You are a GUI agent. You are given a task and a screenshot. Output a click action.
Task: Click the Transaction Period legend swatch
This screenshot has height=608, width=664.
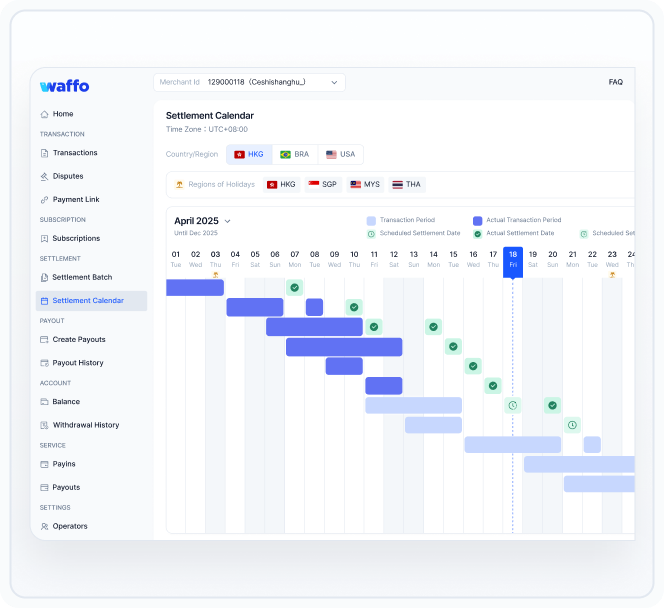(x=371, y=221)
